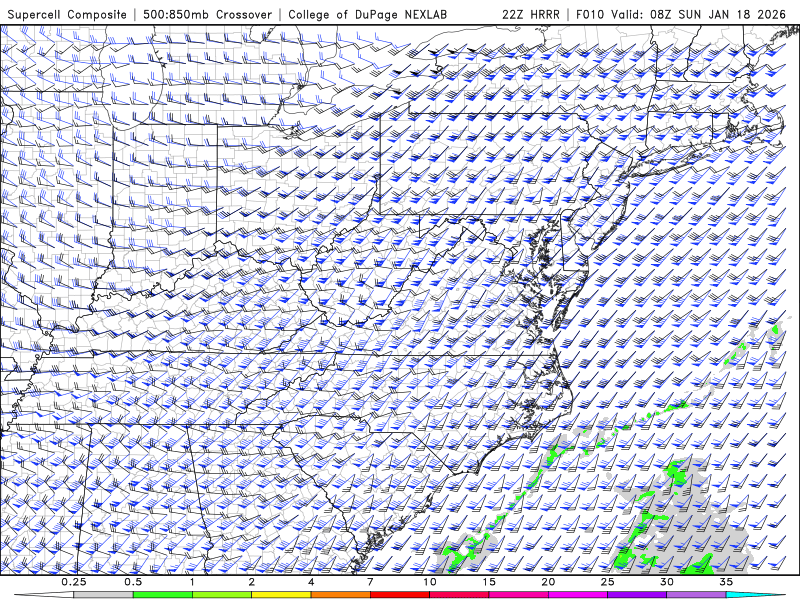Click the '10' legend value label
800x600 pixels.
pyautogui.click(x=430, y=582)
